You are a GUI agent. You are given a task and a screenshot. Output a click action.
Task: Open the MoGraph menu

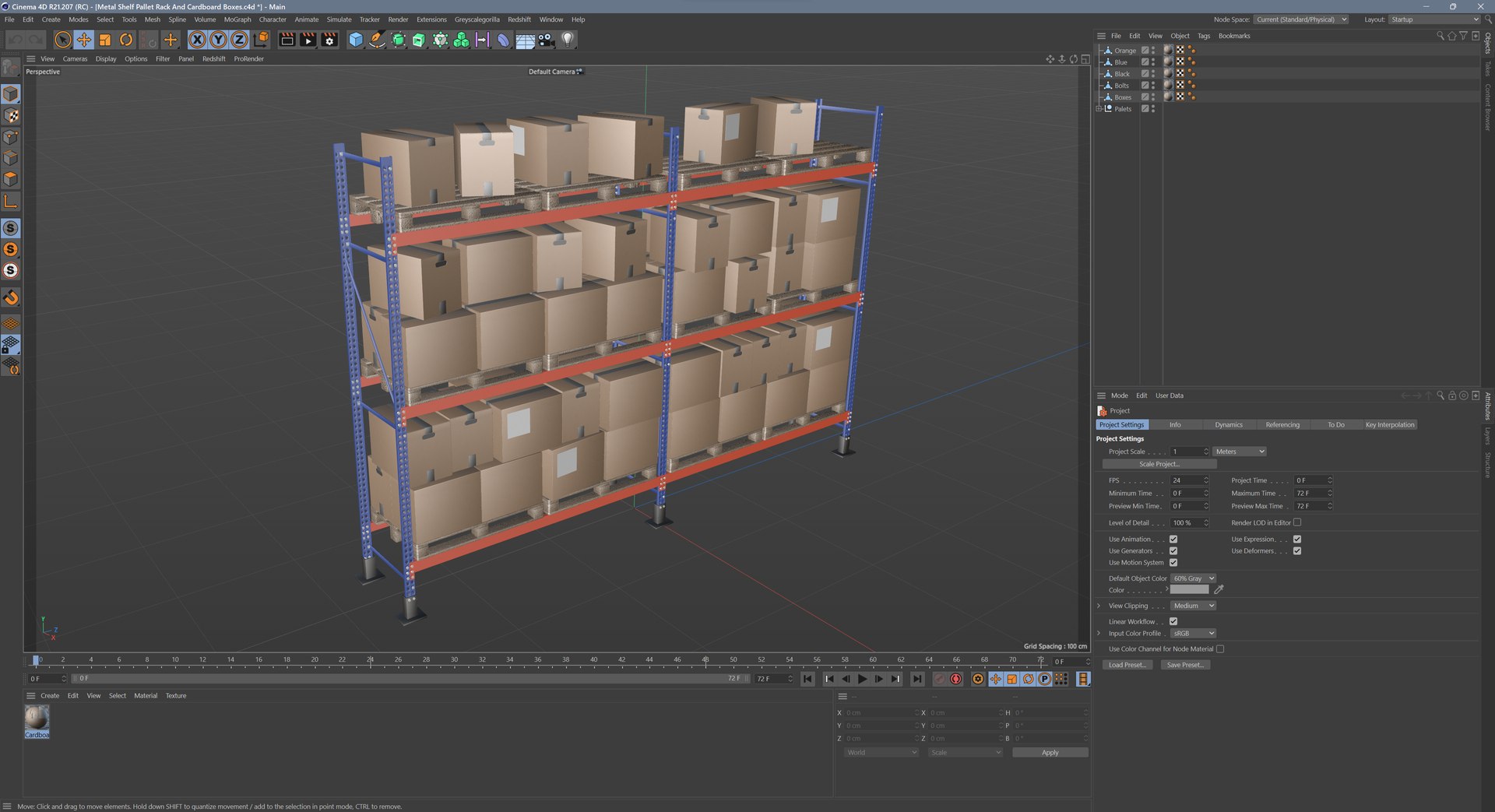pyautogui.click(x=237, y=19)
